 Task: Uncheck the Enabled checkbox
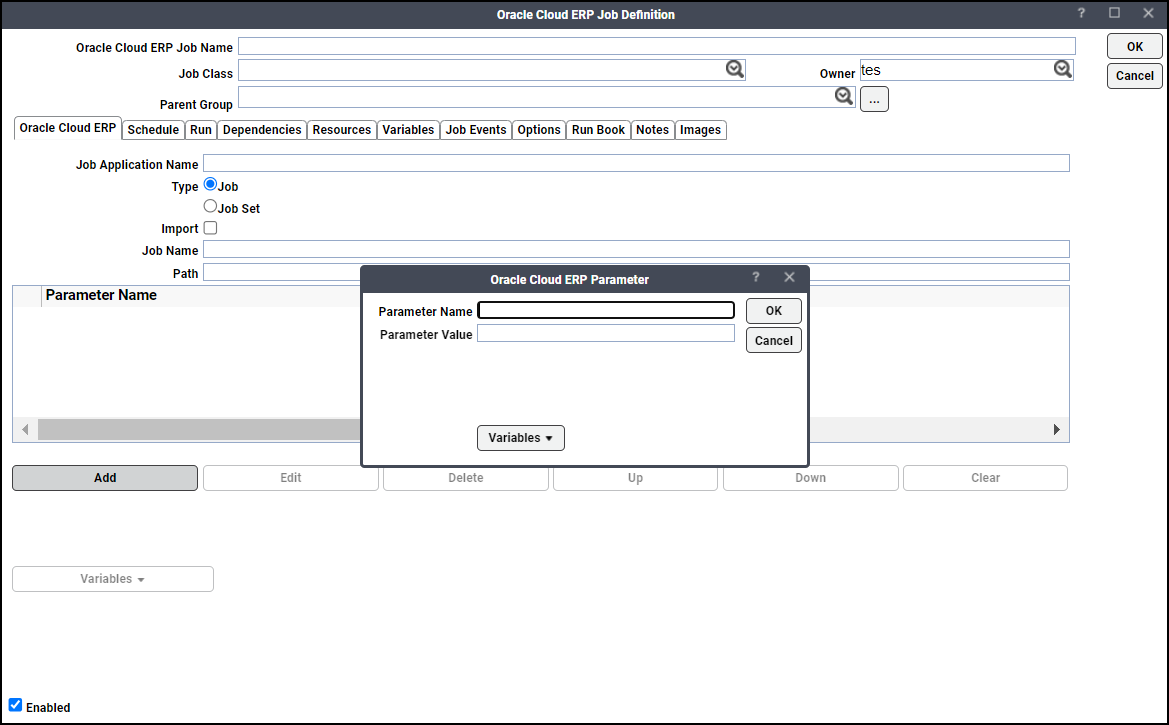coord(16,705)
